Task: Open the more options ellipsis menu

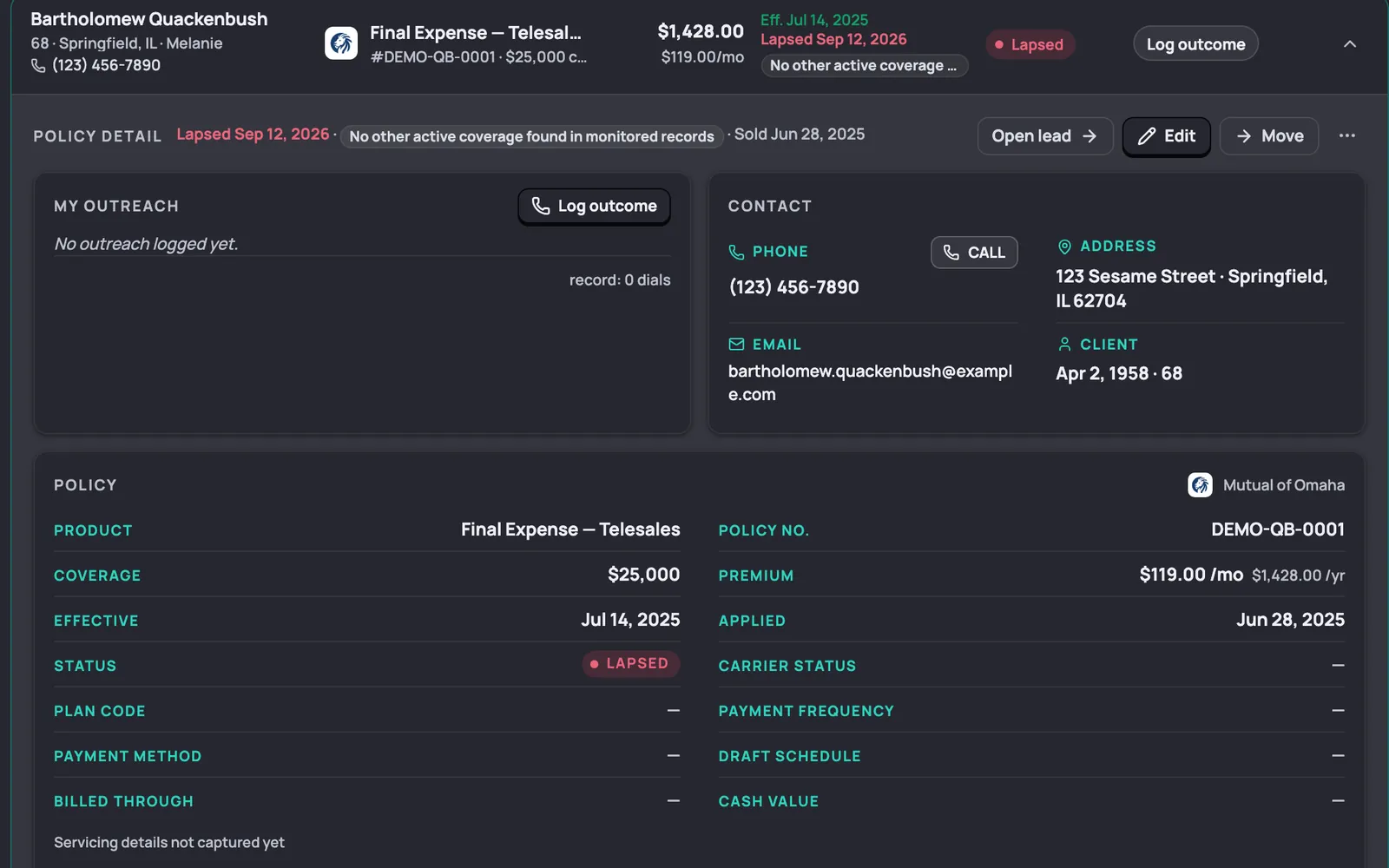Action: (1346, 135)
